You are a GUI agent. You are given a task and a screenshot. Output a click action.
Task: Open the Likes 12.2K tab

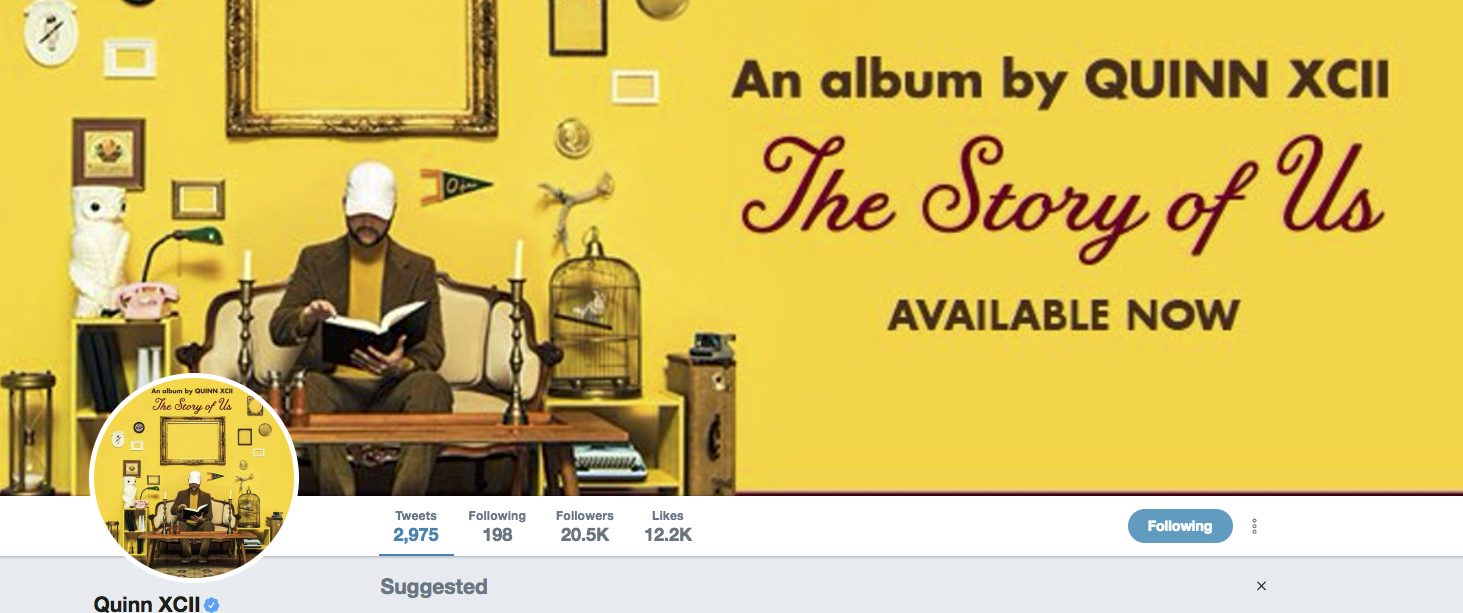point(668,527)
